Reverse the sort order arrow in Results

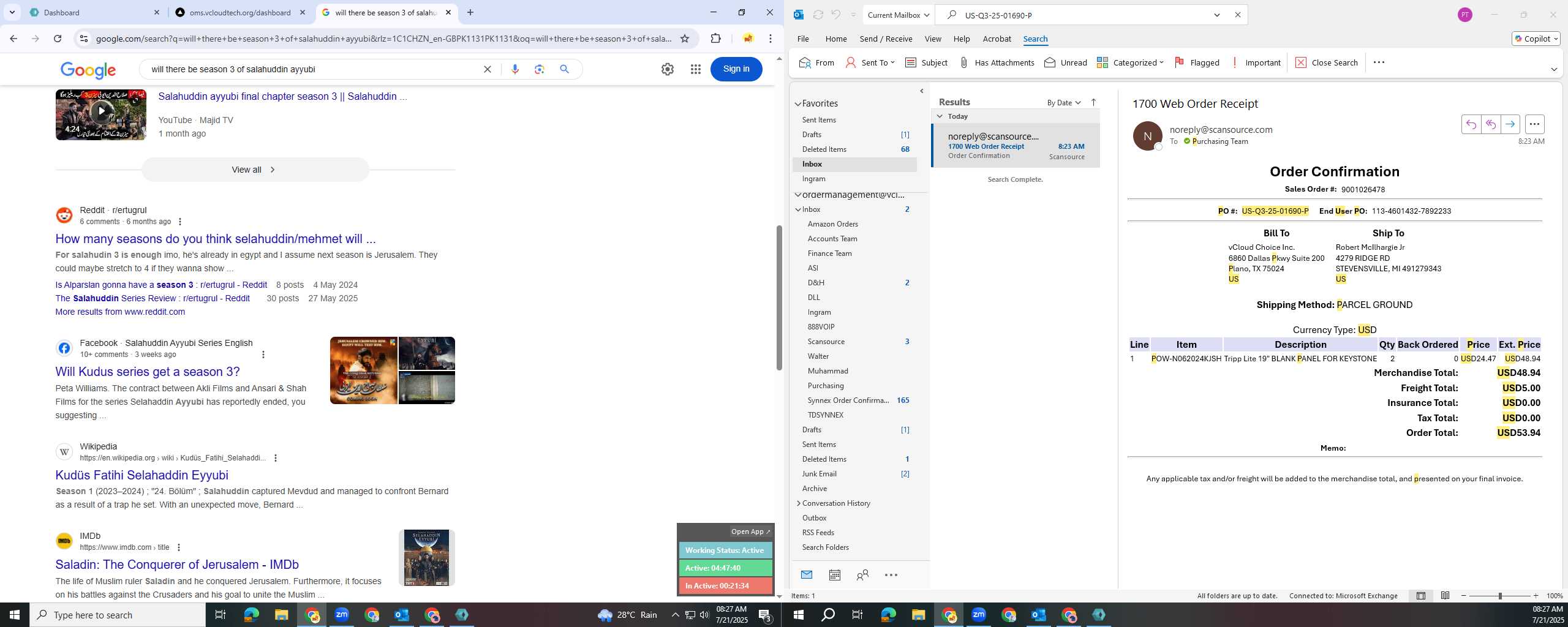pos(1093,102)
